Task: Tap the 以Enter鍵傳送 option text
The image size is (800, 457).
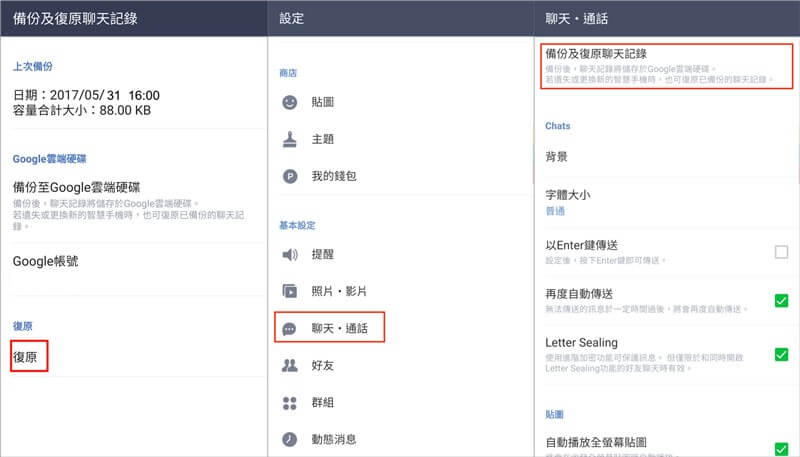Action: 581,245
